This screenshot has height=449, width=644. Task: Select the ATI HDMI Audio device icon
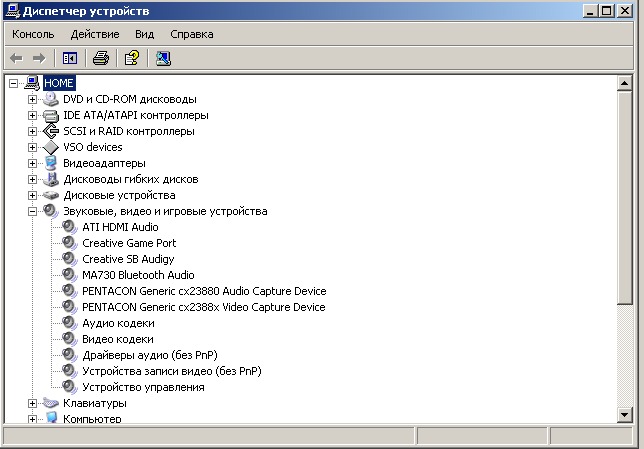click(69, 227)
